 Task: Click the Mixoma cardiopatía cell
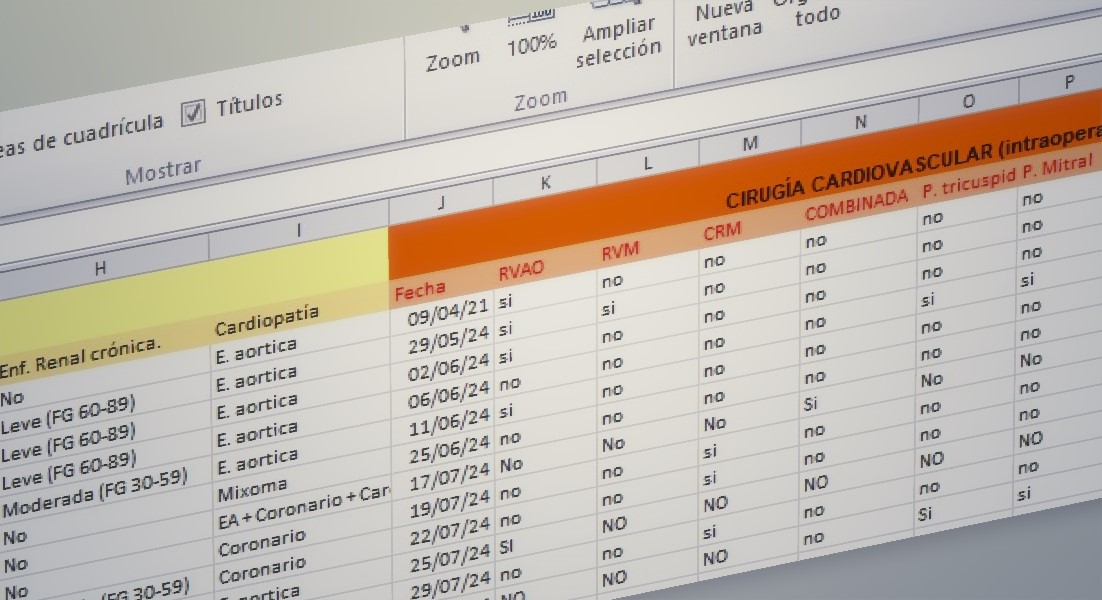pyautogui.click(x=252, y=490)
